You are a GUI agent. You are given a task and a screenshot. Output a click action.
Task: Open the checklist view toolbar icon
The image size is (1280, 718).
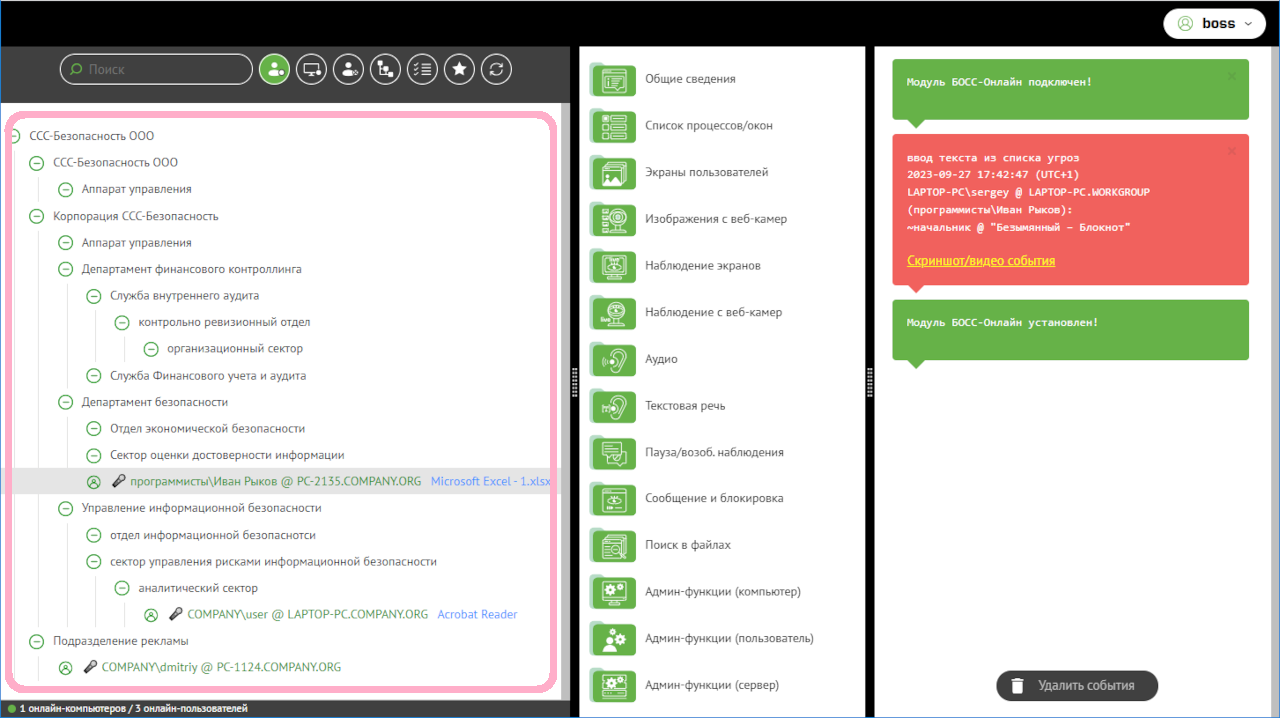pyautogui.click(x=422, y=69)
